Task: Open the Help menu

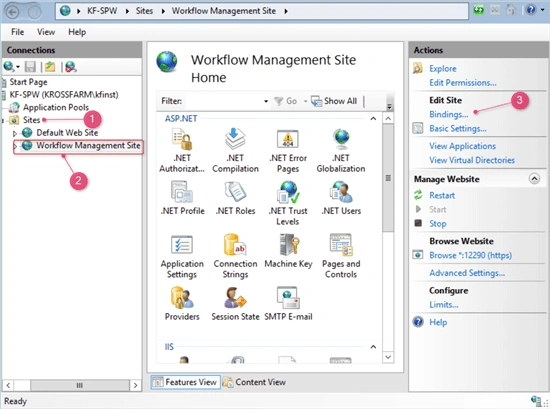Action: point(77,32)
